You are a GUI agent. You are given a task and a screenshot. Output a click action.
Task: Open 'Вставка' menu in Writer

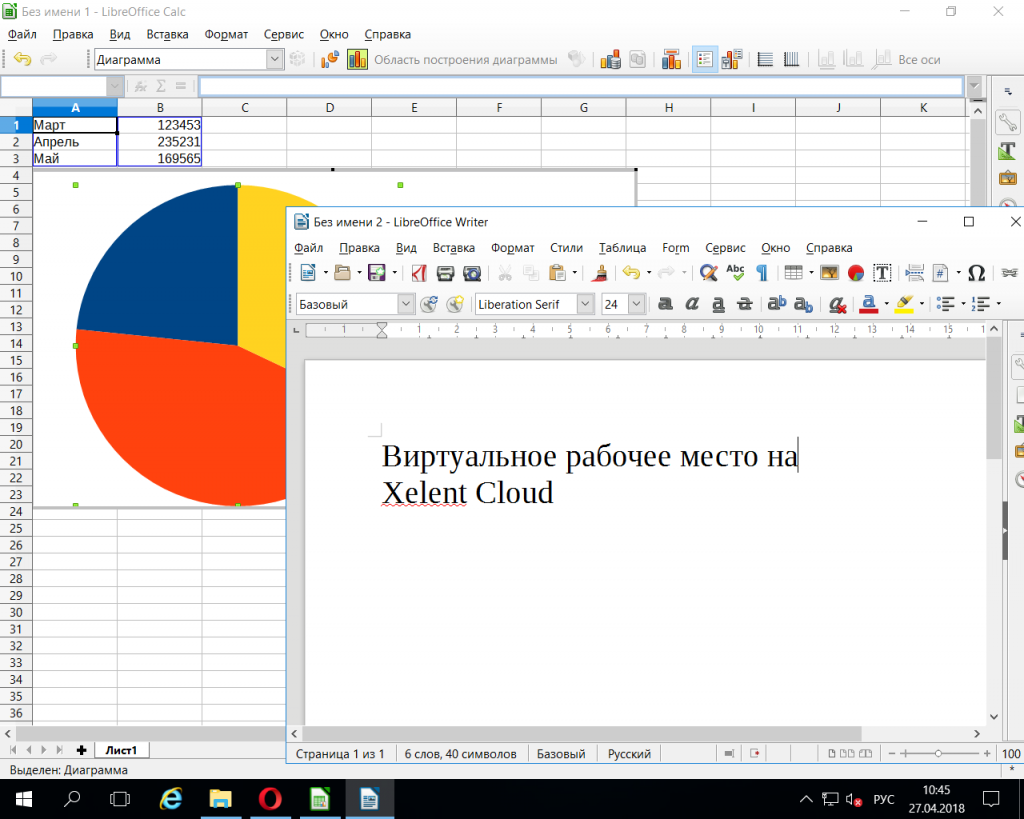(x=453, y=248)
